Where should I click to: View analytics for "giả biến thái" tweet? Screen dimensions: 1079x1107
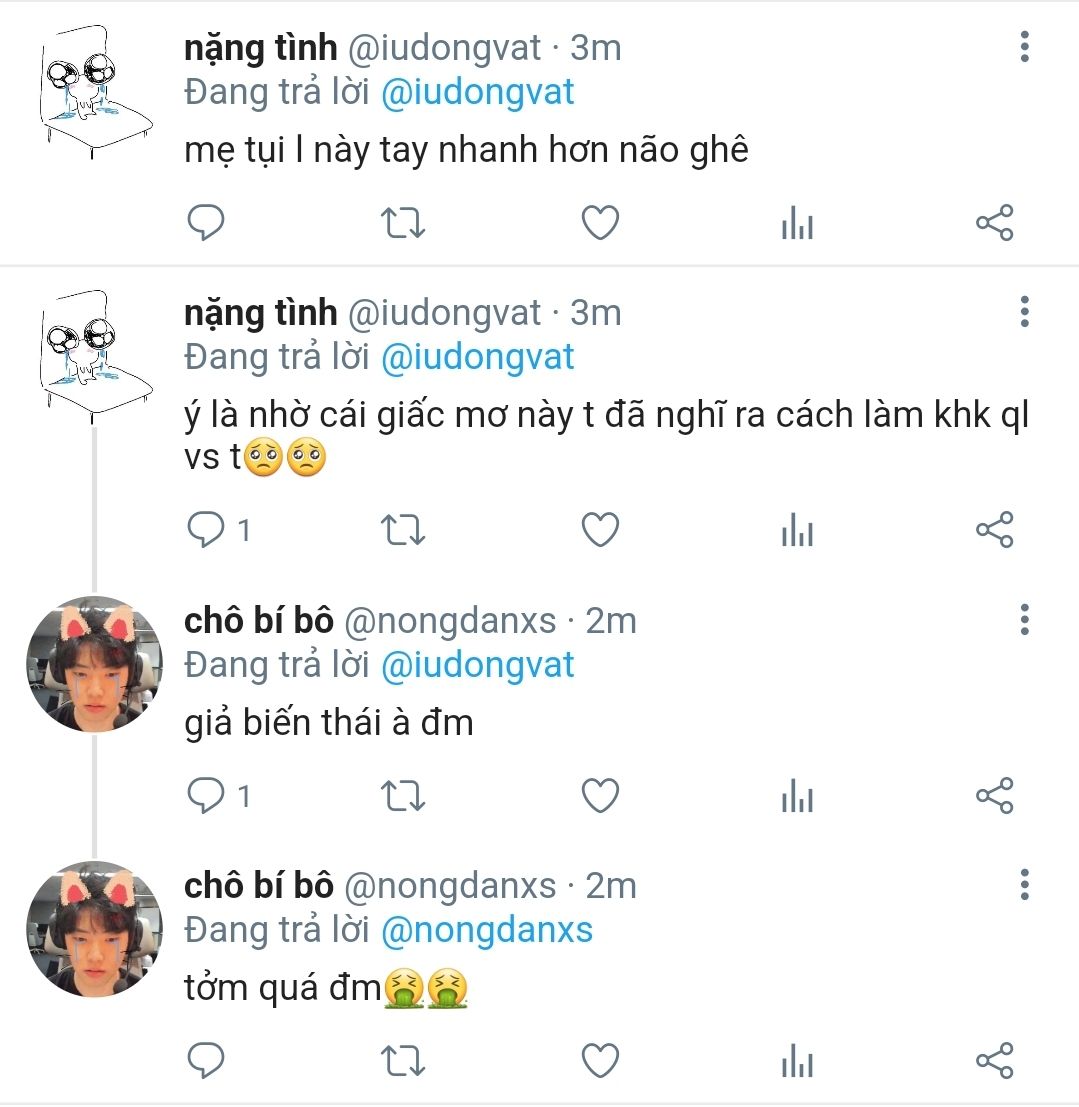click(797, 798)
